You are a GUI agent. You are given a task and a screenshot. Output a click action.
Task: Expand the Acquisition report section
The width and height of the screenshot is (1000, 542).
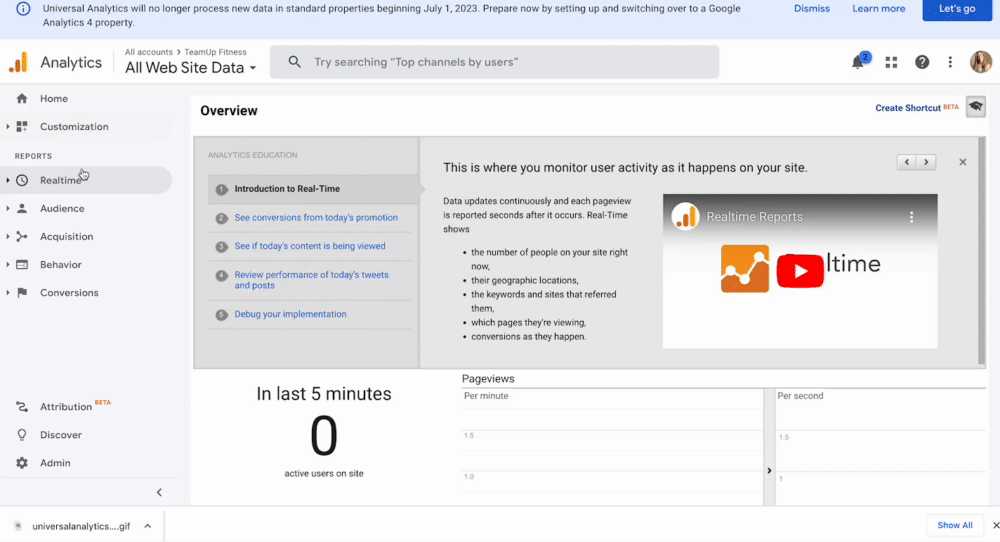tap(66, 237)
